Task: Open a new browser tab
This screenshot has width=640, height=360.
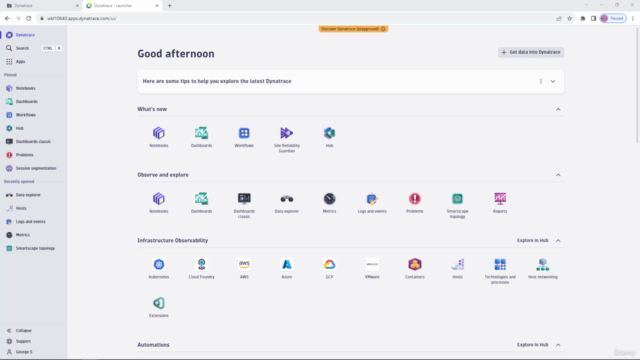Action: (169, 6)
